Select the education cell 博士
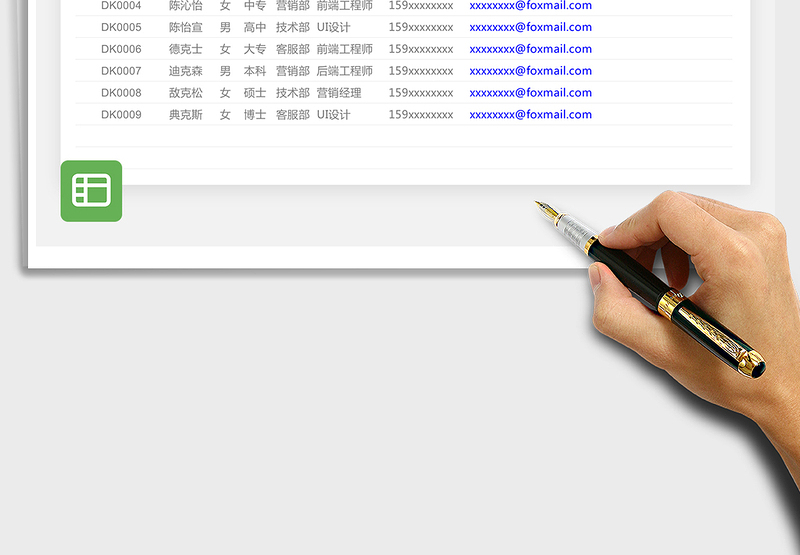The height and width of the screenshot is (555, 800). coord(255,115)
